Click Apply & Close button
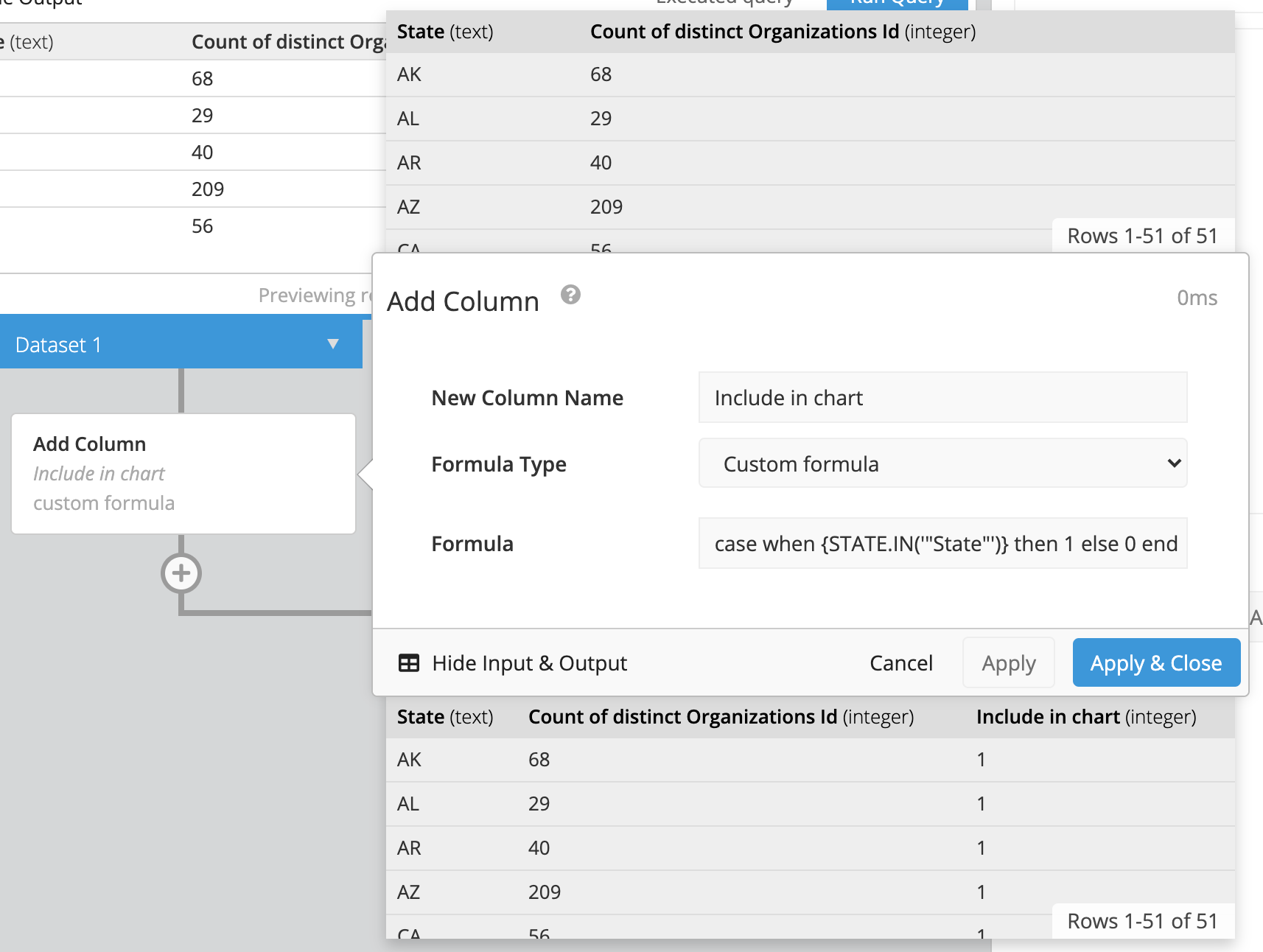The height and width of the screenshot is (952, 1263). [x=1156, y=663]
